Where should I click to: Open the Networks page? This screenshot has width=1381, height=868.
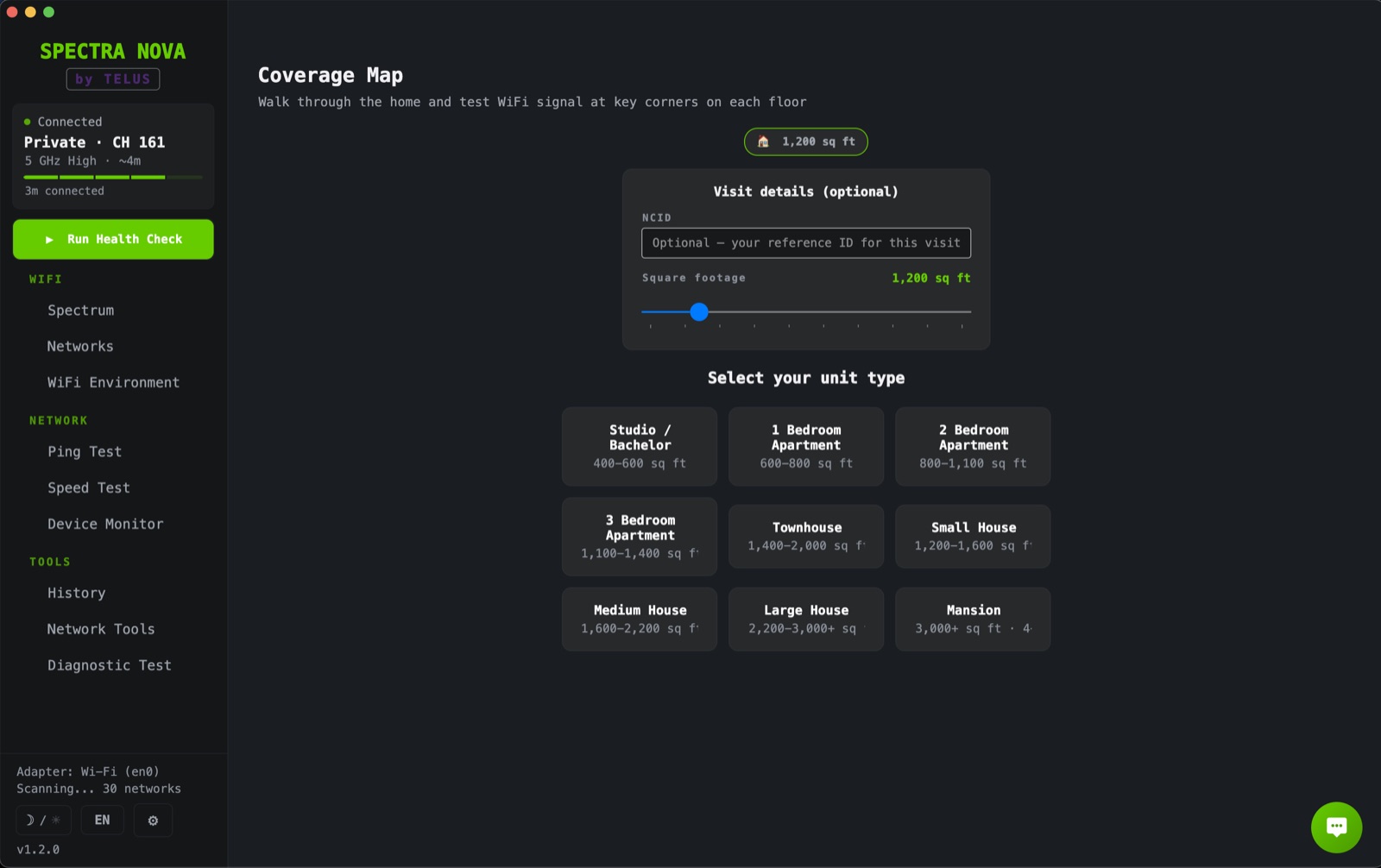click(x=80, y=347)
